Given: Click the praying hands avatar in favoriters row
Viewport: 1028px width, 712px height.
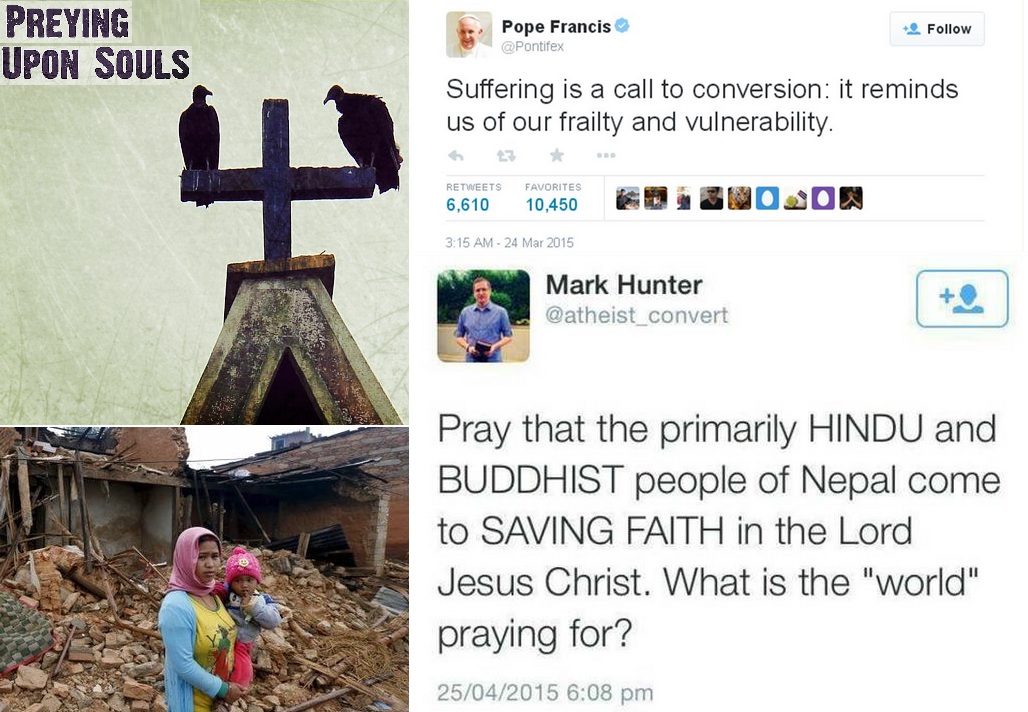Looking at the screenshot, I should tap(851, 198).
